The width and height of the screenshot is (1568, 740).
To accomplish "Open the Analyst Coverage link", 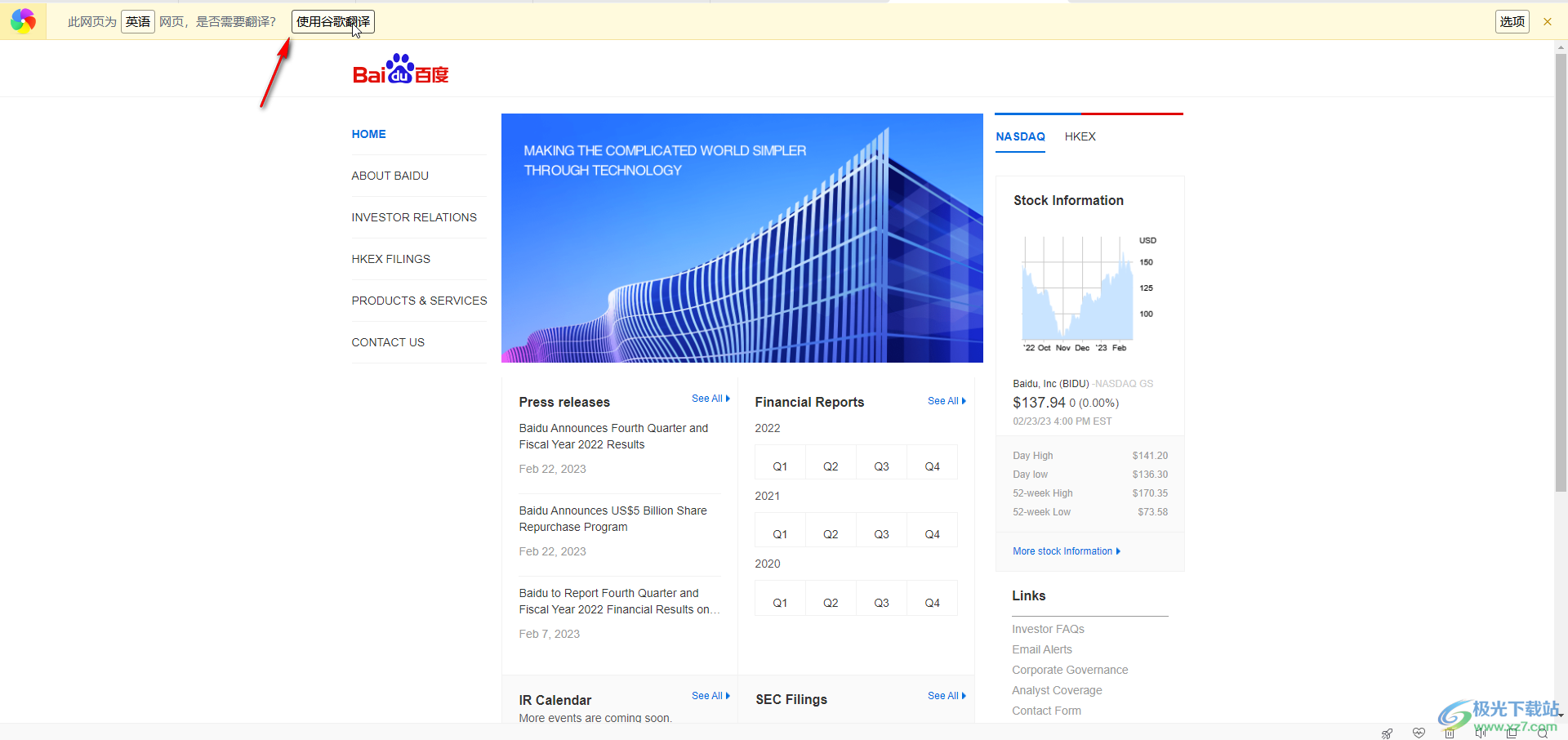I will click(1057, 690).
